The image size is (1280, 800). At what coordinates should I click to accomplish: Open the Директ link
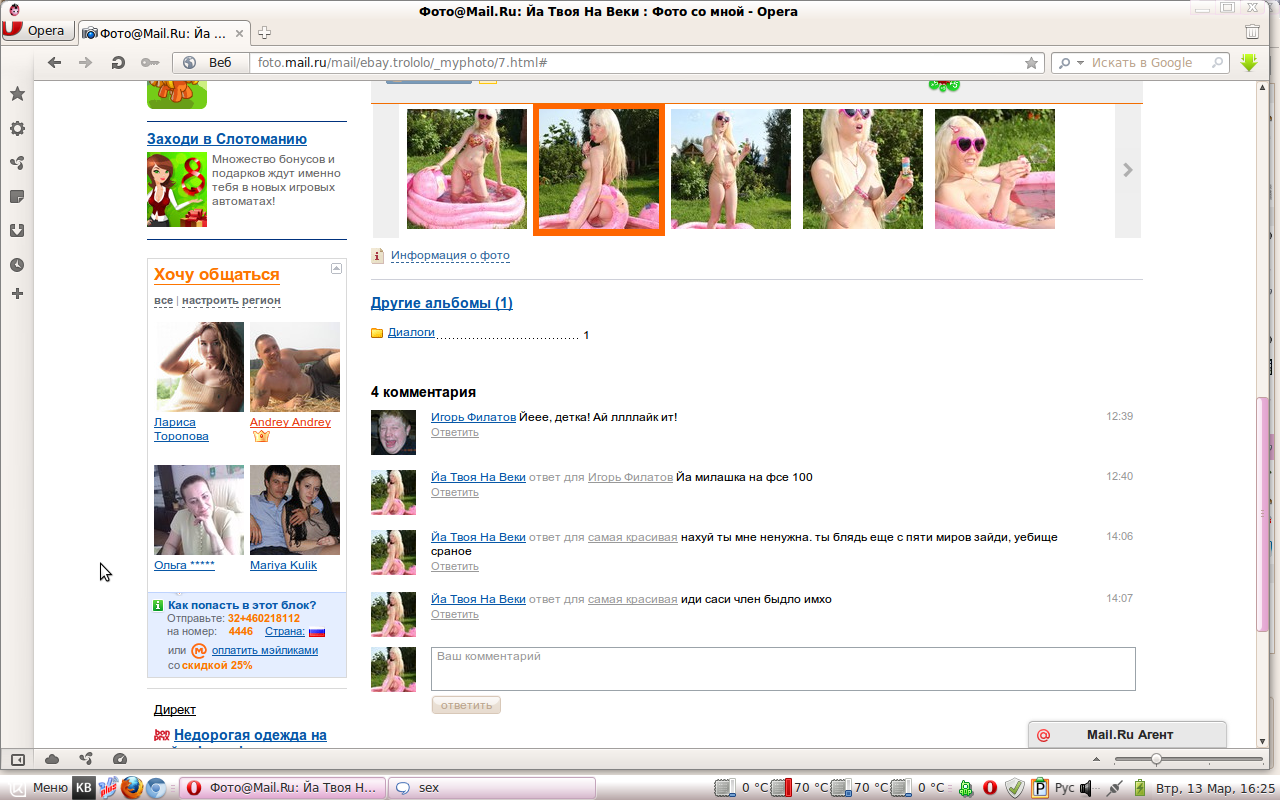point(175,710)
